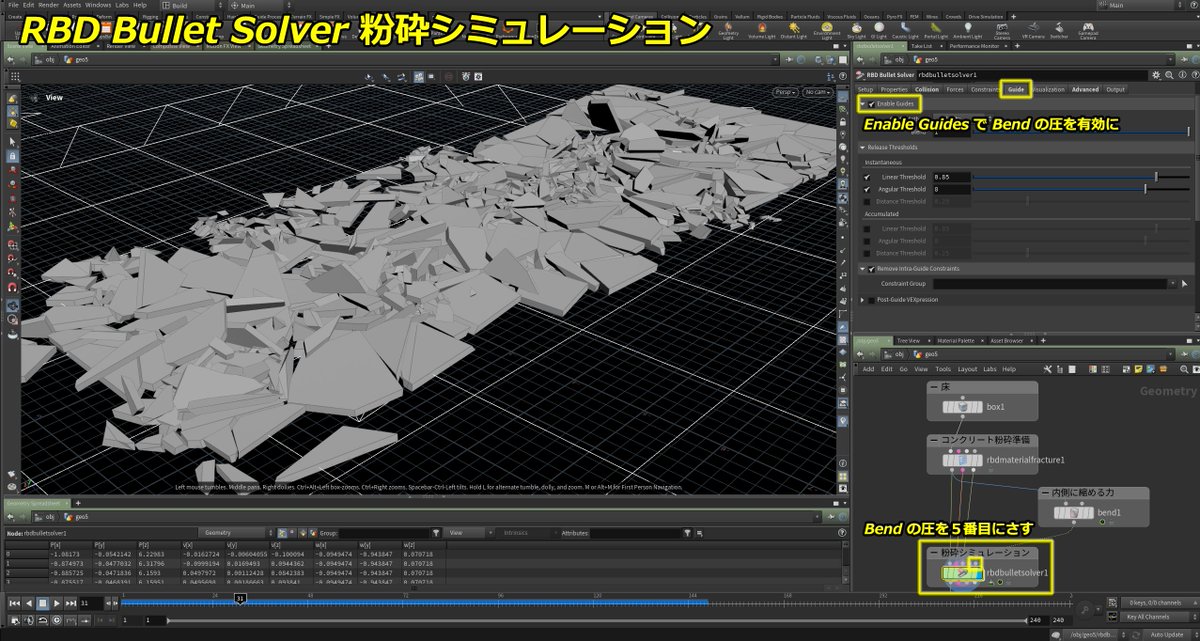The height and width of the screenshot is (641, 1200).
Task: Select the VR Camera shelf tool
Action: tap(1033, 31)
